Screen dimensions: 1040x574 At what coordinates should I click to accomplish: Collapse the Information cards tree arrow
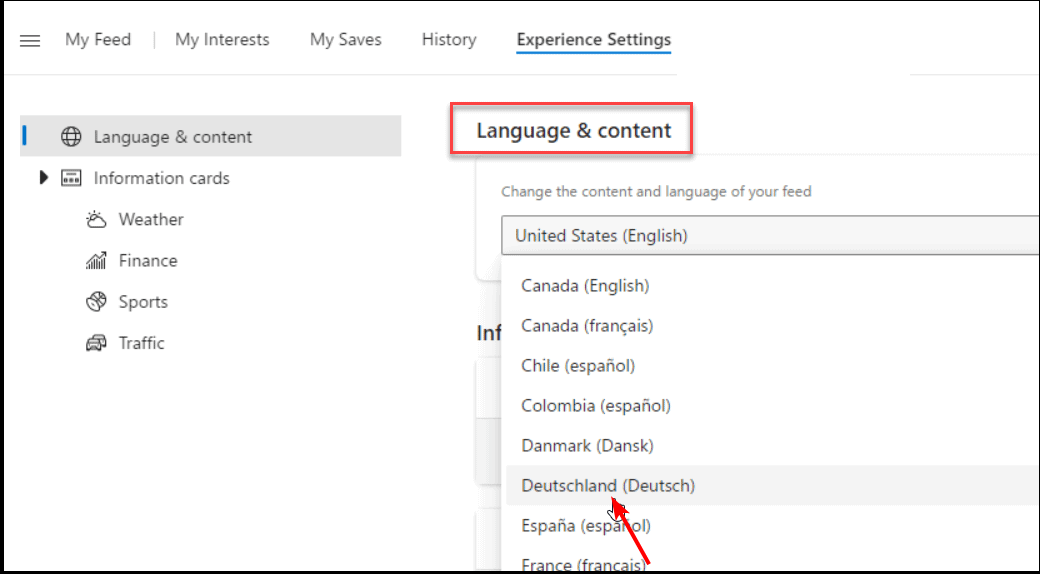click(43, 178)
